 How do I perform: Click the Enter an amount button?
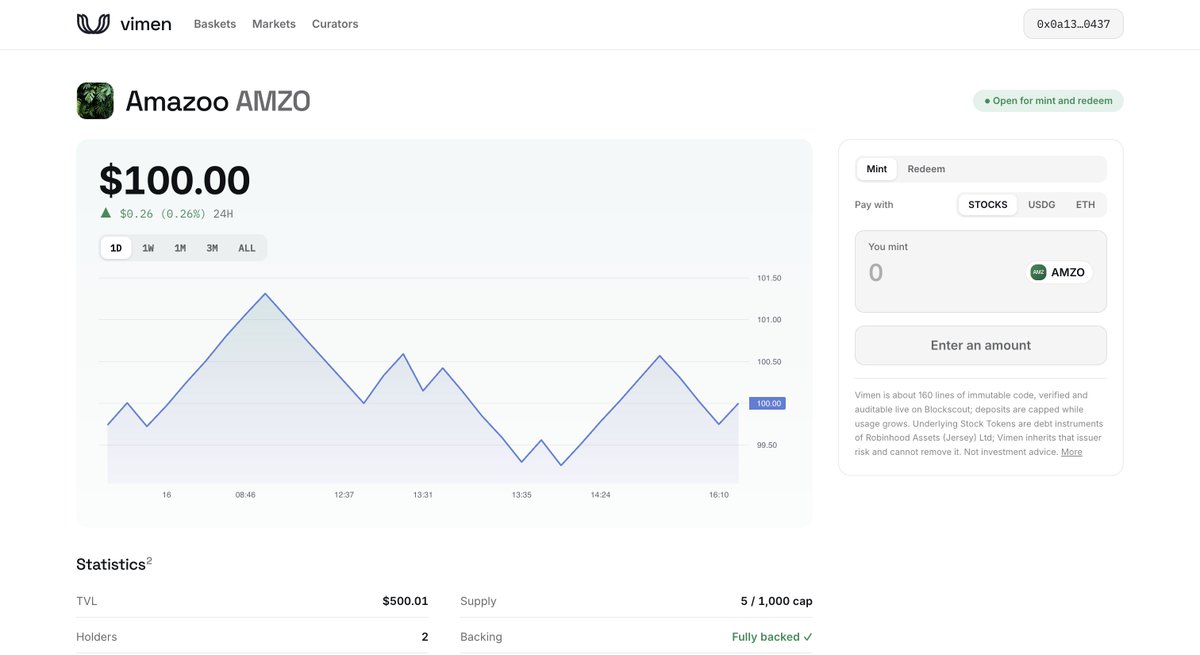pyautogui.click(x=981, y=345)
